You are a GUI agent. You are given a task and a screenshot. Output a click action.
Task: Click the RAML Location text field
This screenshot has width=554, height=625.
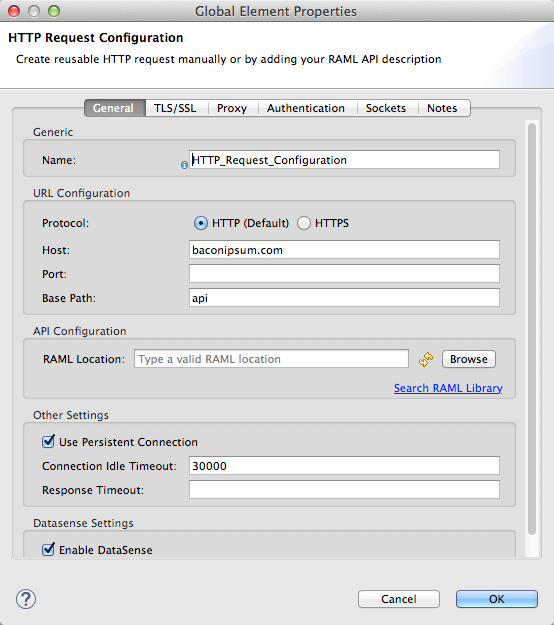point(271,359)
